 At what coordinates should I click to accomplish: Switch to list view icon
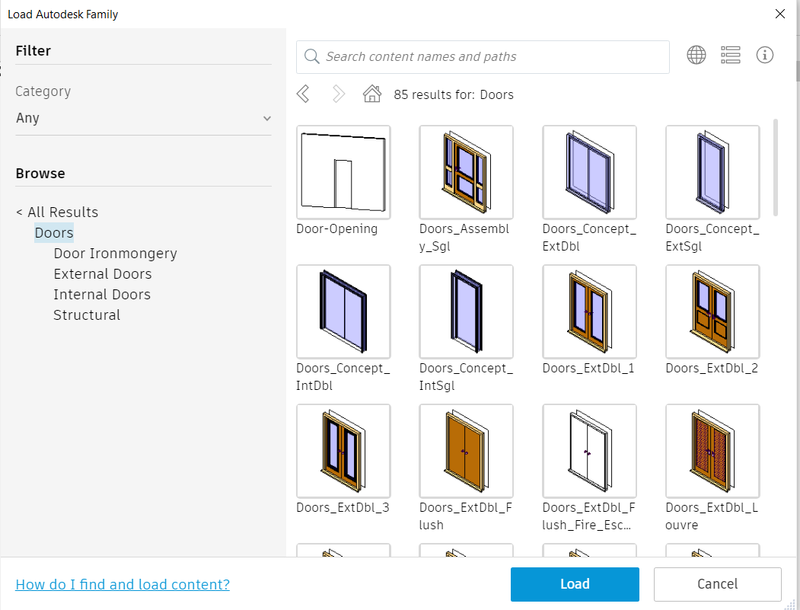pyautogui.click(x=730, y=55)
